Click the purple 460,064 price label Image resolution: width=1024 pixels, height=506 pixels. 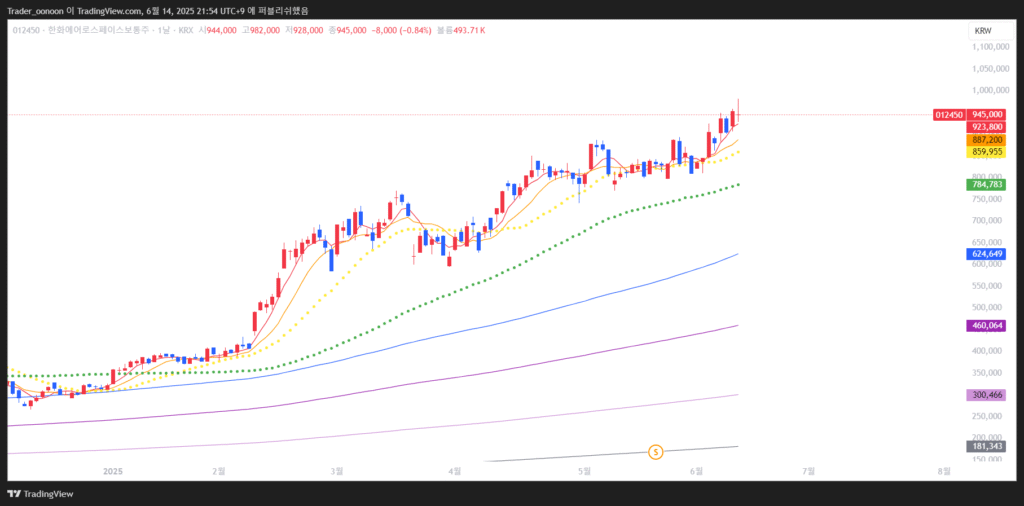point(987,325)
